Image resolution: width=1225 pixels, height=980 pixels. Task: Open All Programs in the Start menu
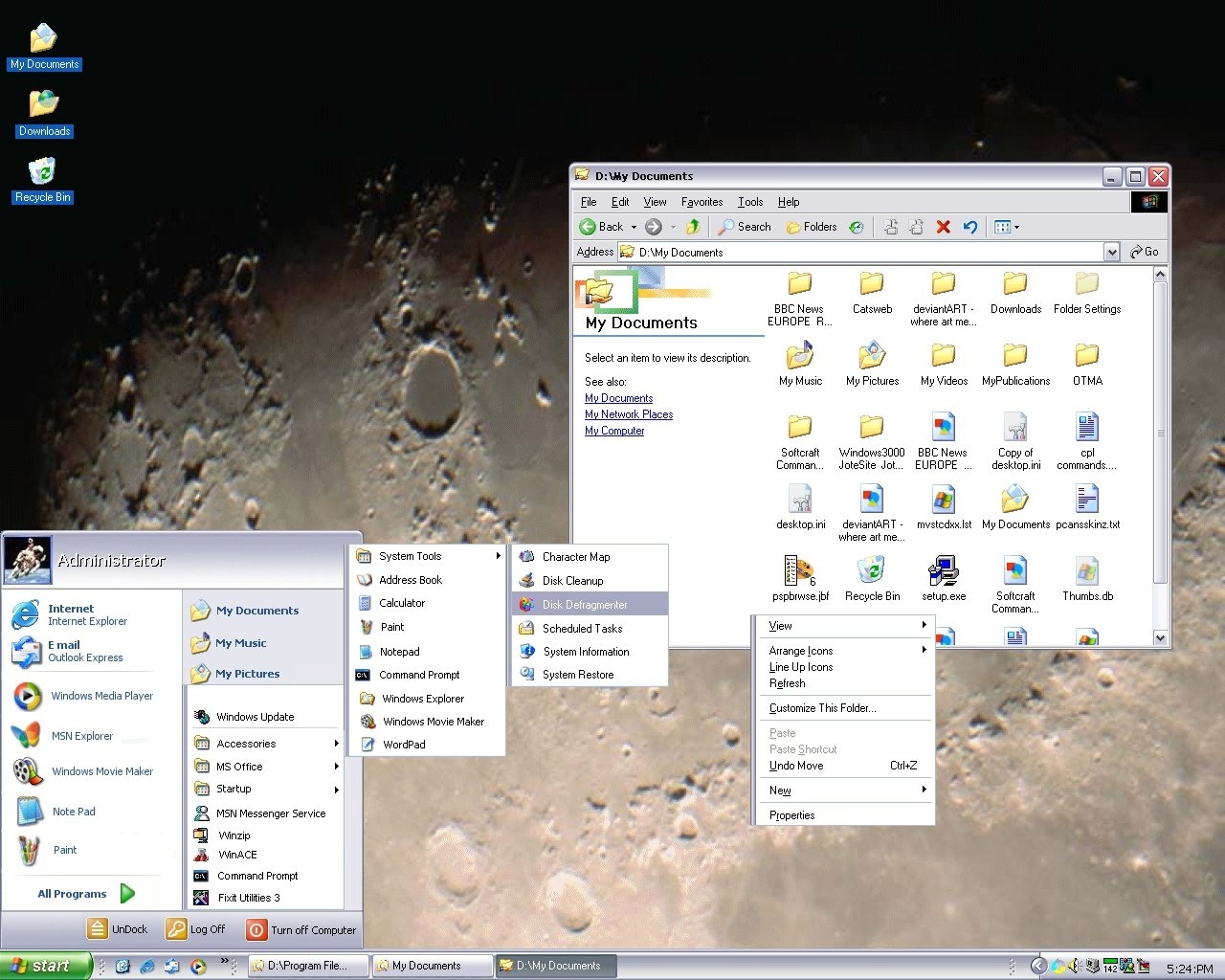[x=86, y=894]
